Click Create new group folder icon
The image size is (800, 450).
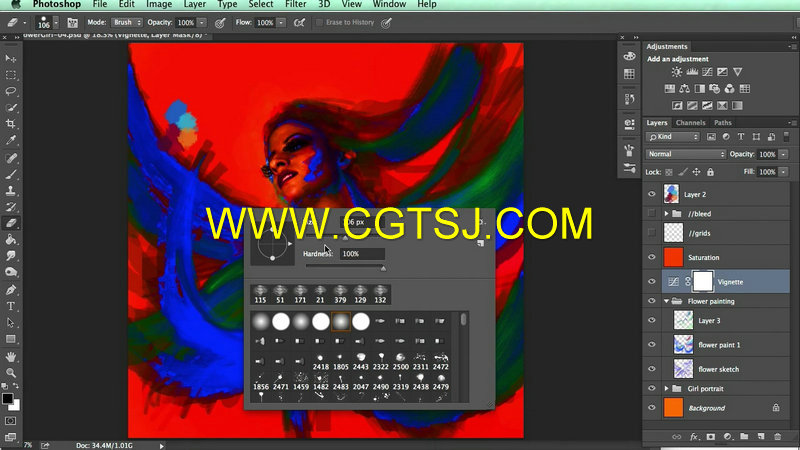click(744, 437)
